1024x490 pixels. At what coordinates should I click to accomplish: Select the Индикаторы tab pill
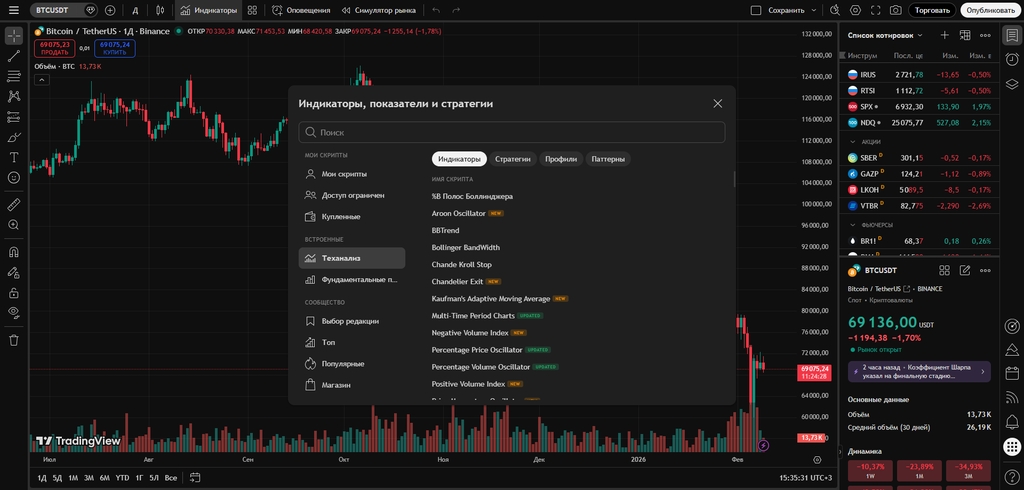459,159
